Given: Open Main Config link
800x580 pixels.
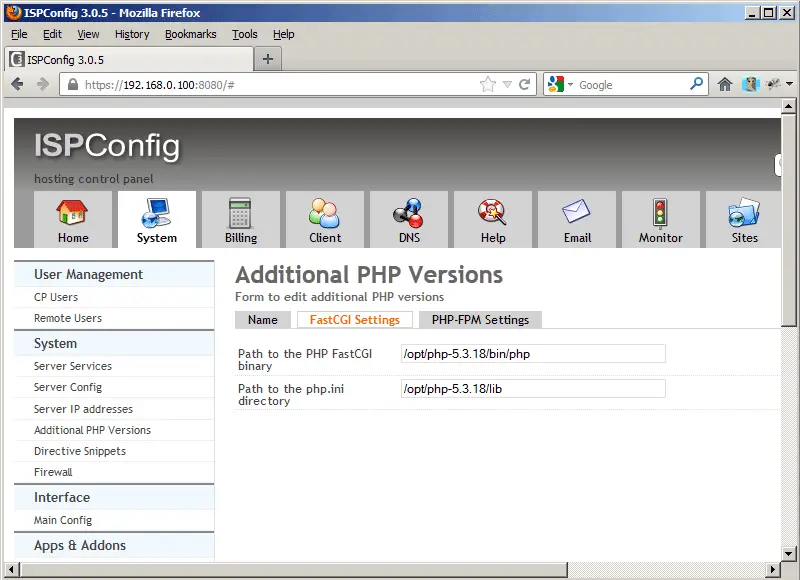Looking at the screenshot, I should (x=63, y=520).
